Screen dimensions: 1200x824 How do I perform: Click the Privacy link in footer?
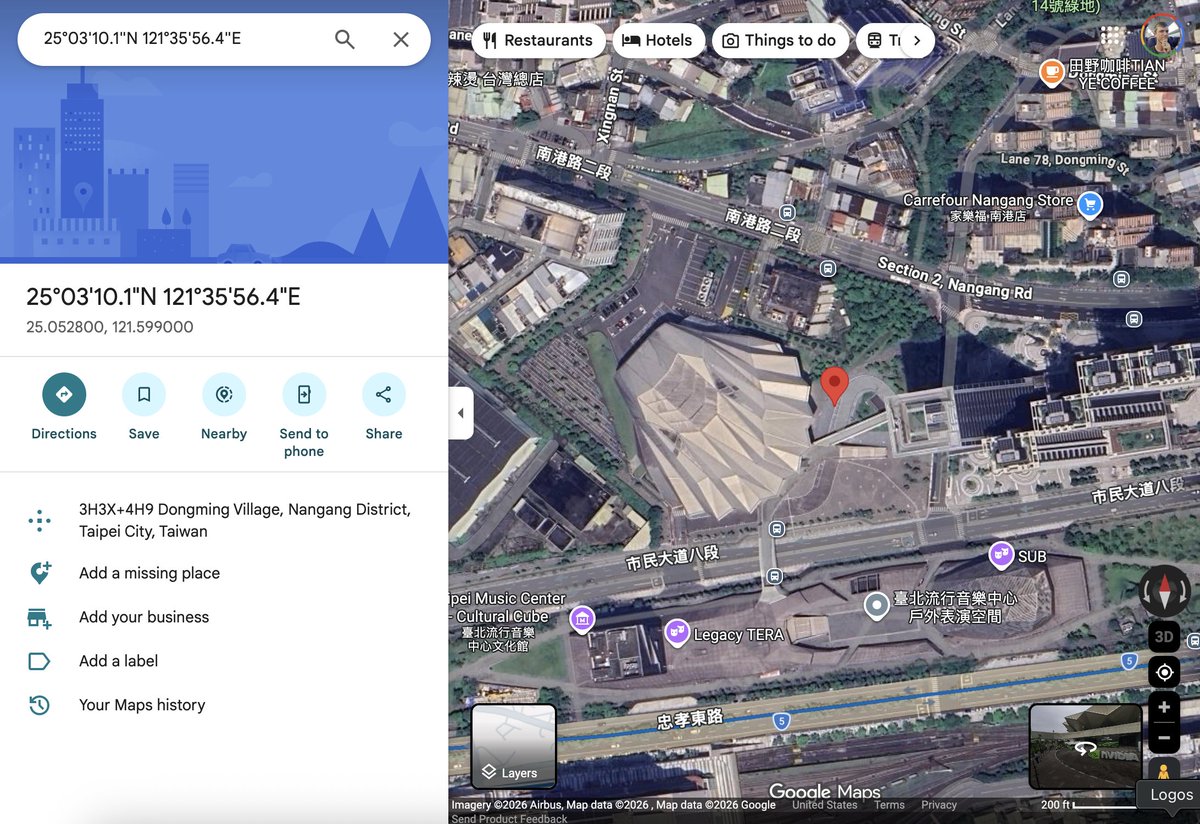pos(939,805)
